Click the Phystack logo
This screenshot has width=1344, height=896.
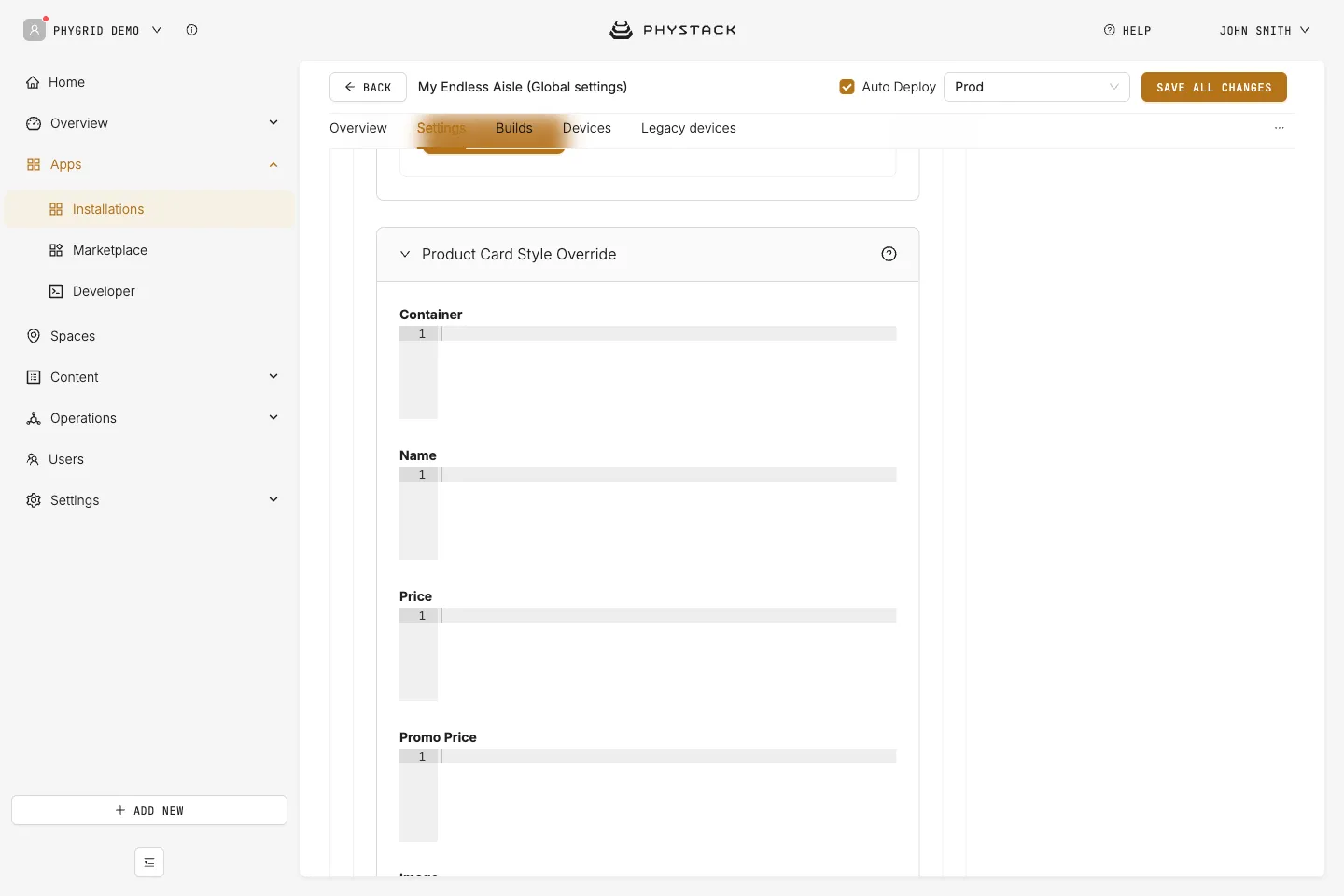(x=672, y=30)
